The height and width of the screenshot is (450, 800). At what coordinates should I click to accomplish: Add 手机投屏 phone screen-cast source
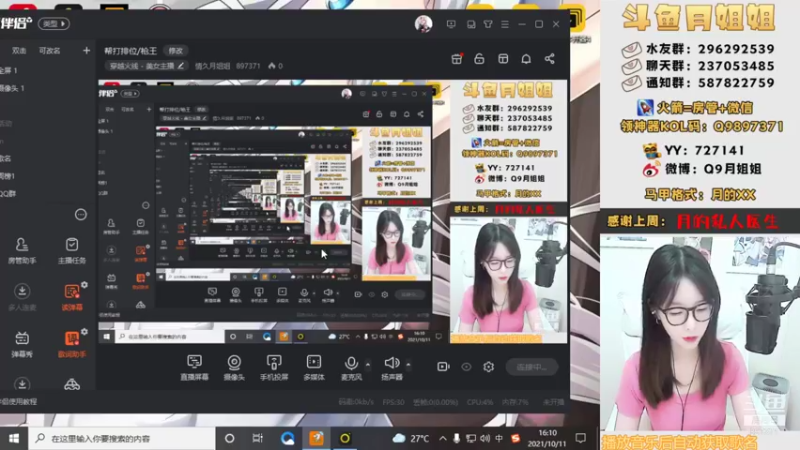click(x=274, y=367)
